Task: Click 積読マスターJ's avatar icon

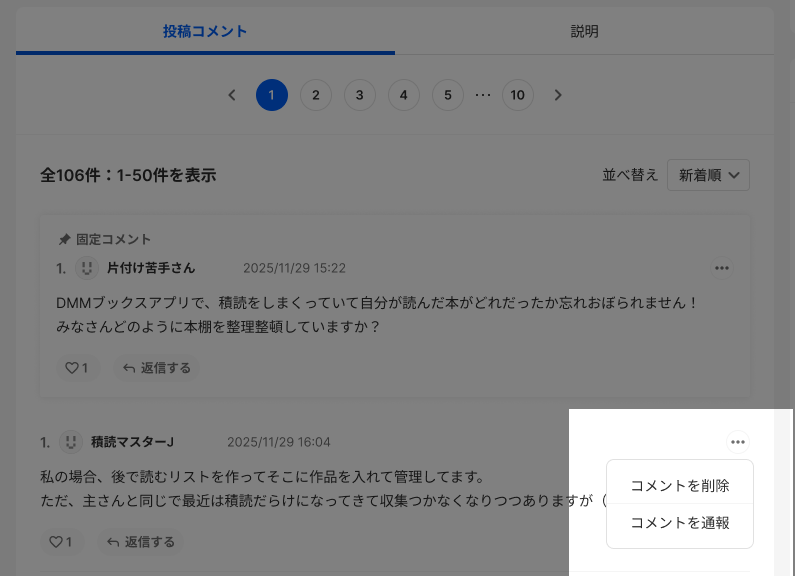Action: pyautogui.click(x=71, y=442)
